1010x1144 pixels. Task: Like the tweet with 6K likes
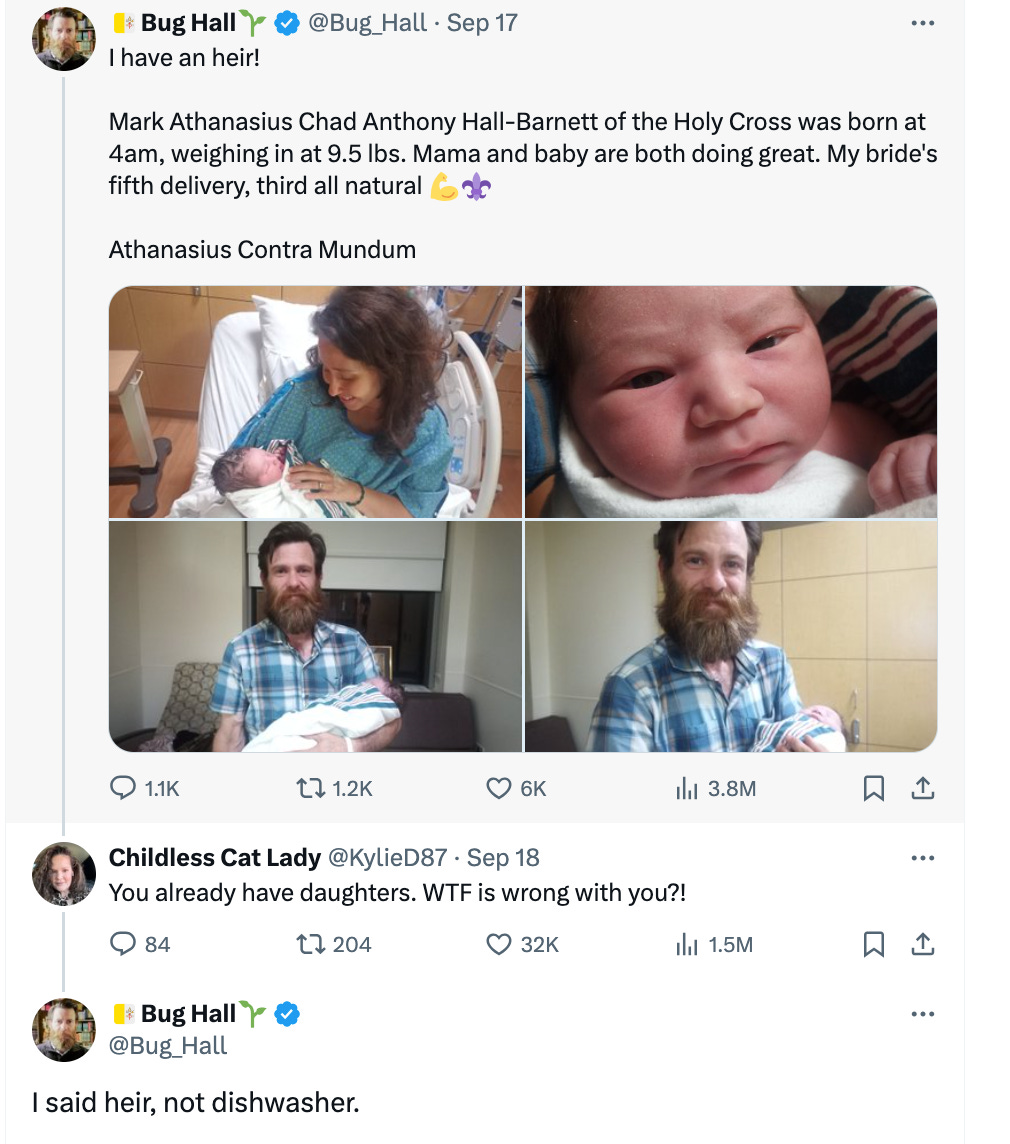coord(516,789)
